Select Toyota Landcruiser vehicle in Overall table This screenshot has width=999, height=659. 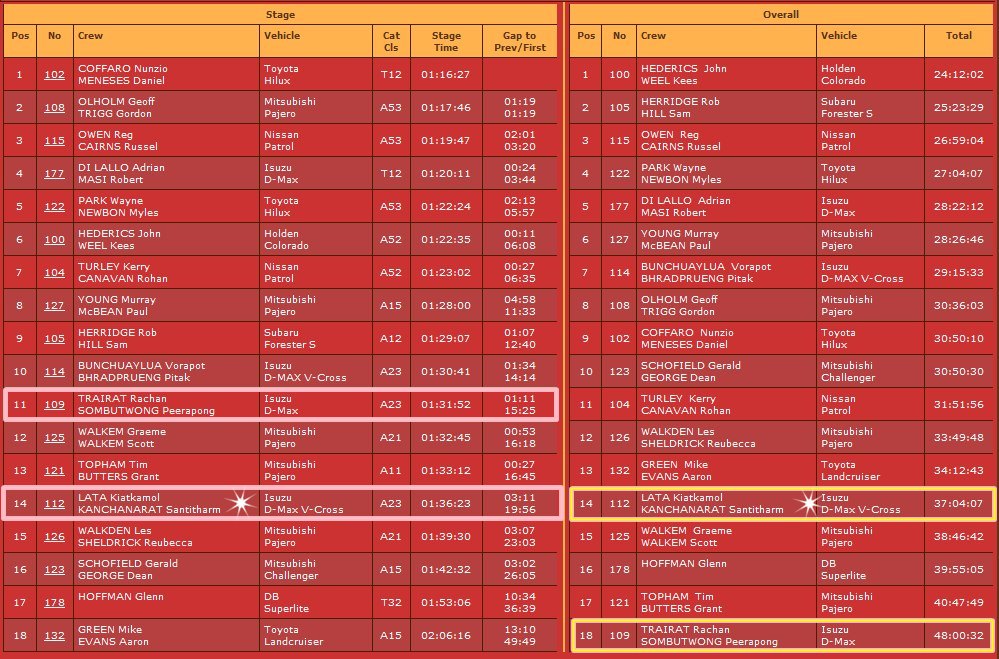click(x=850, y=470)
